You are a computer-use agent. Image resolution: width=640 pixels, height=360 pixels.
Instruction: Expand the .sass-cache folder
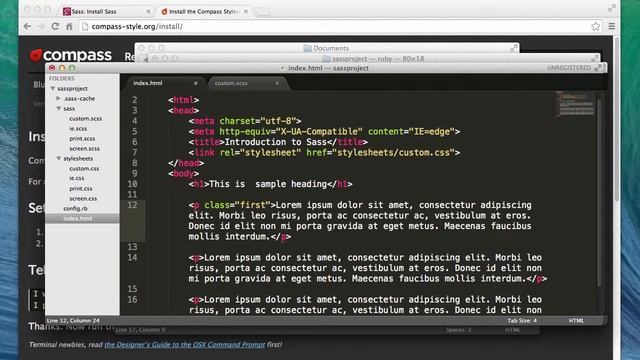[58, 98]
